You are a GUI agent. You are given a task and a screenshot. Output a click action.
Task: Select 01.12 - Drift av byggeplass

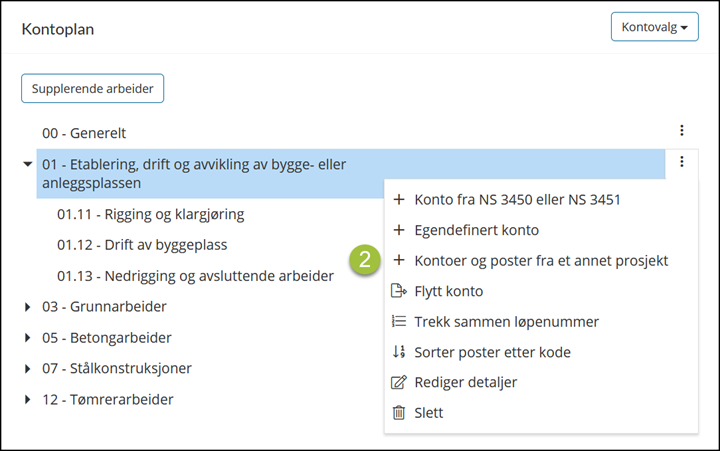tap(142, 245)
